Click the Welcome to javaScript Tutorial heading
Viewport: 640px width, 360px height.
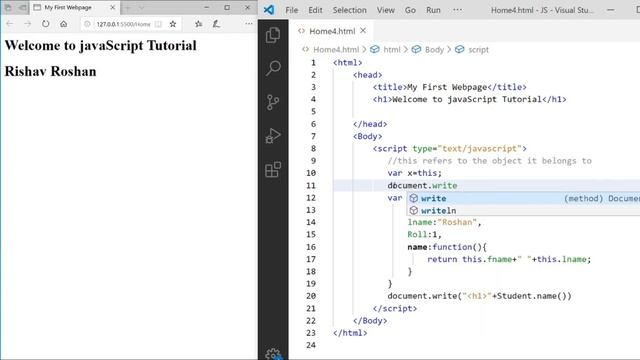[100, 45]
